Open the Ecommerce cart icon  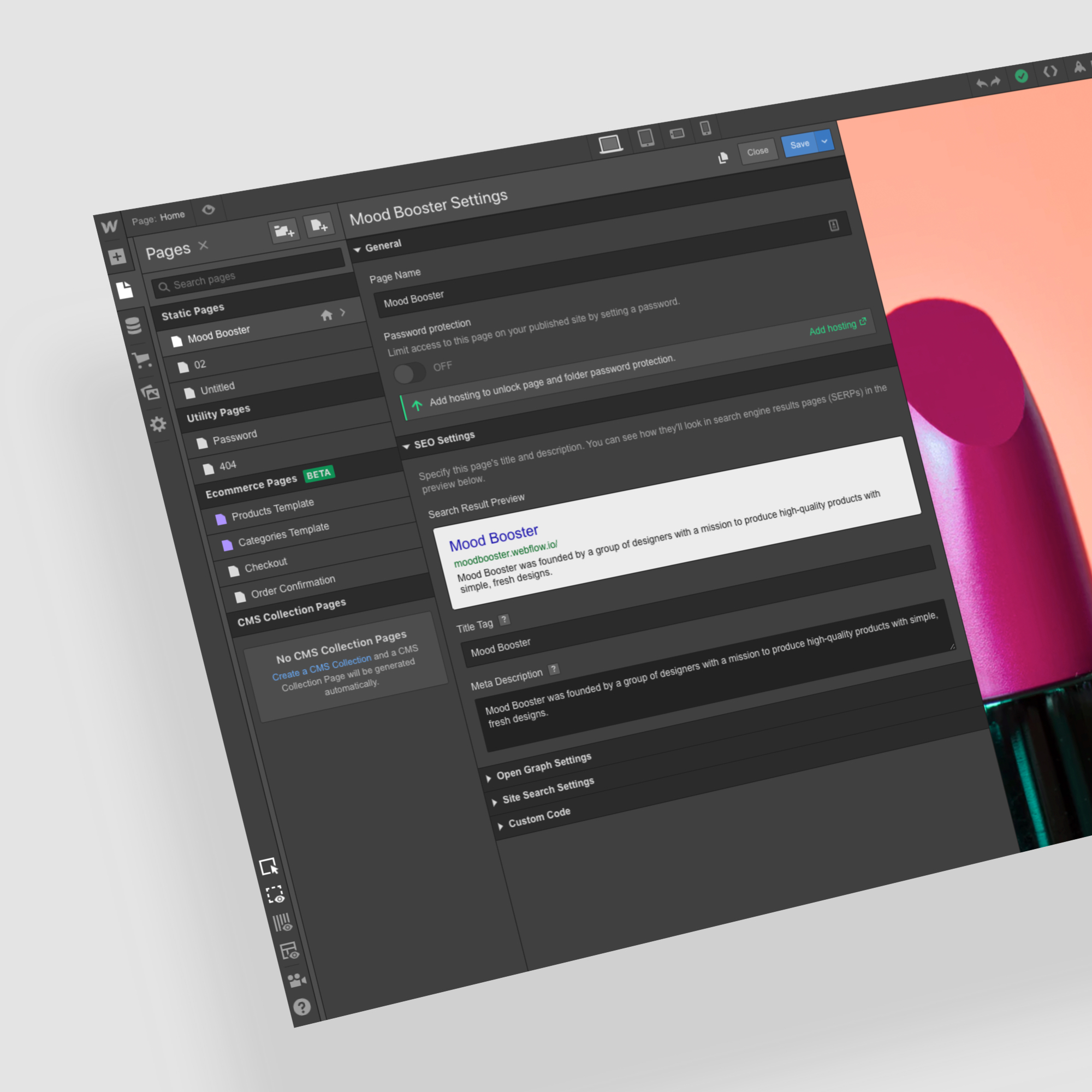(141, 359)
